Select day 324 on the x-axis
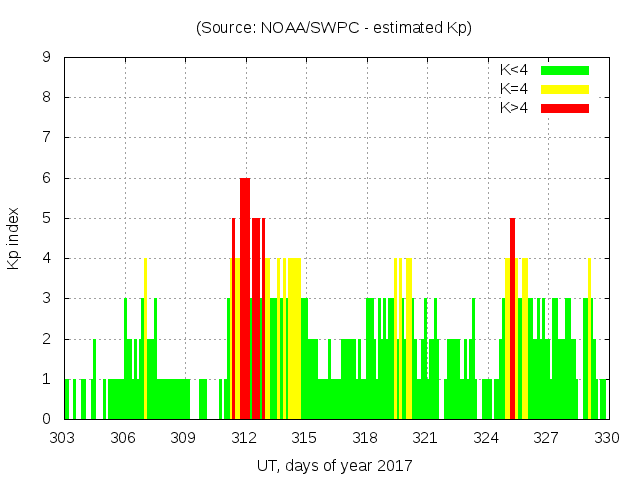 (486, 438)
